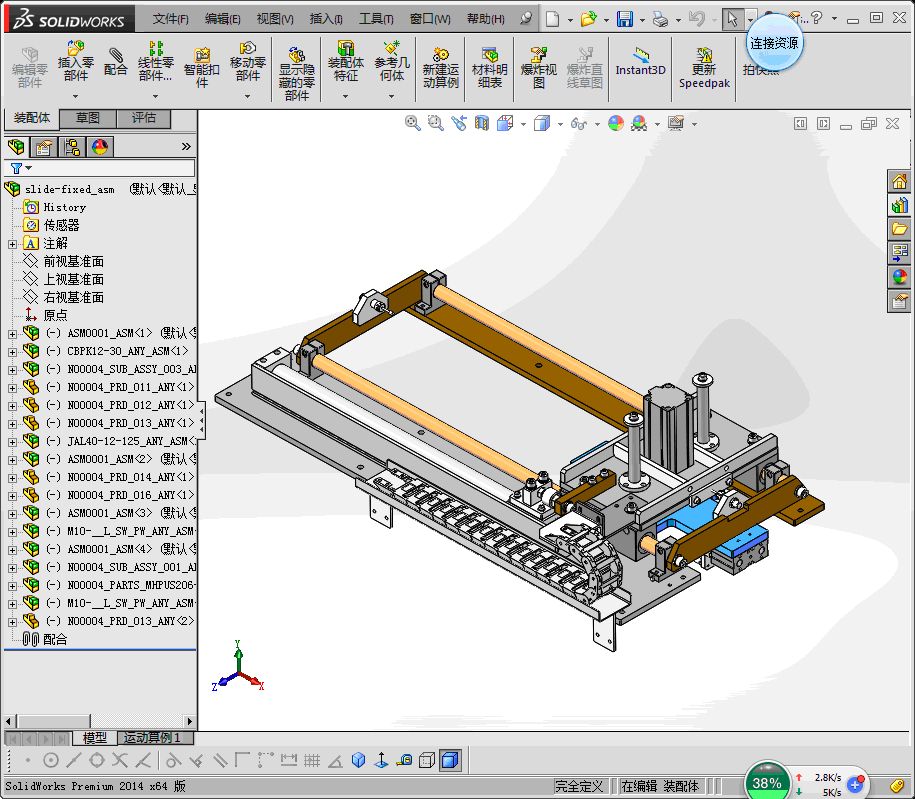Click the DisplayManager color sphere tab

coord(100,147)
